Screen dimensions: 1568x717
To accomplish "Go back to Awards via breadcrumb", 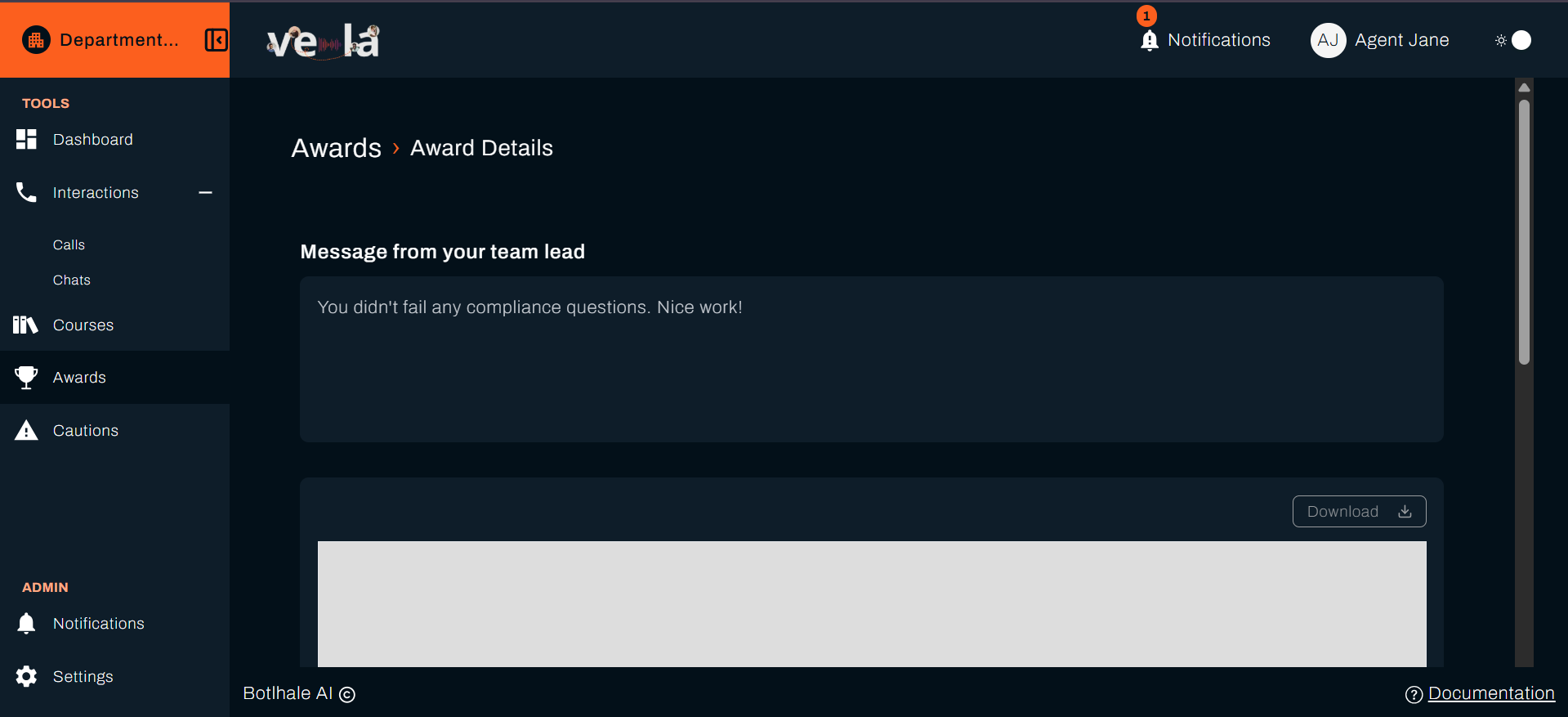I will tap(337, 148).
